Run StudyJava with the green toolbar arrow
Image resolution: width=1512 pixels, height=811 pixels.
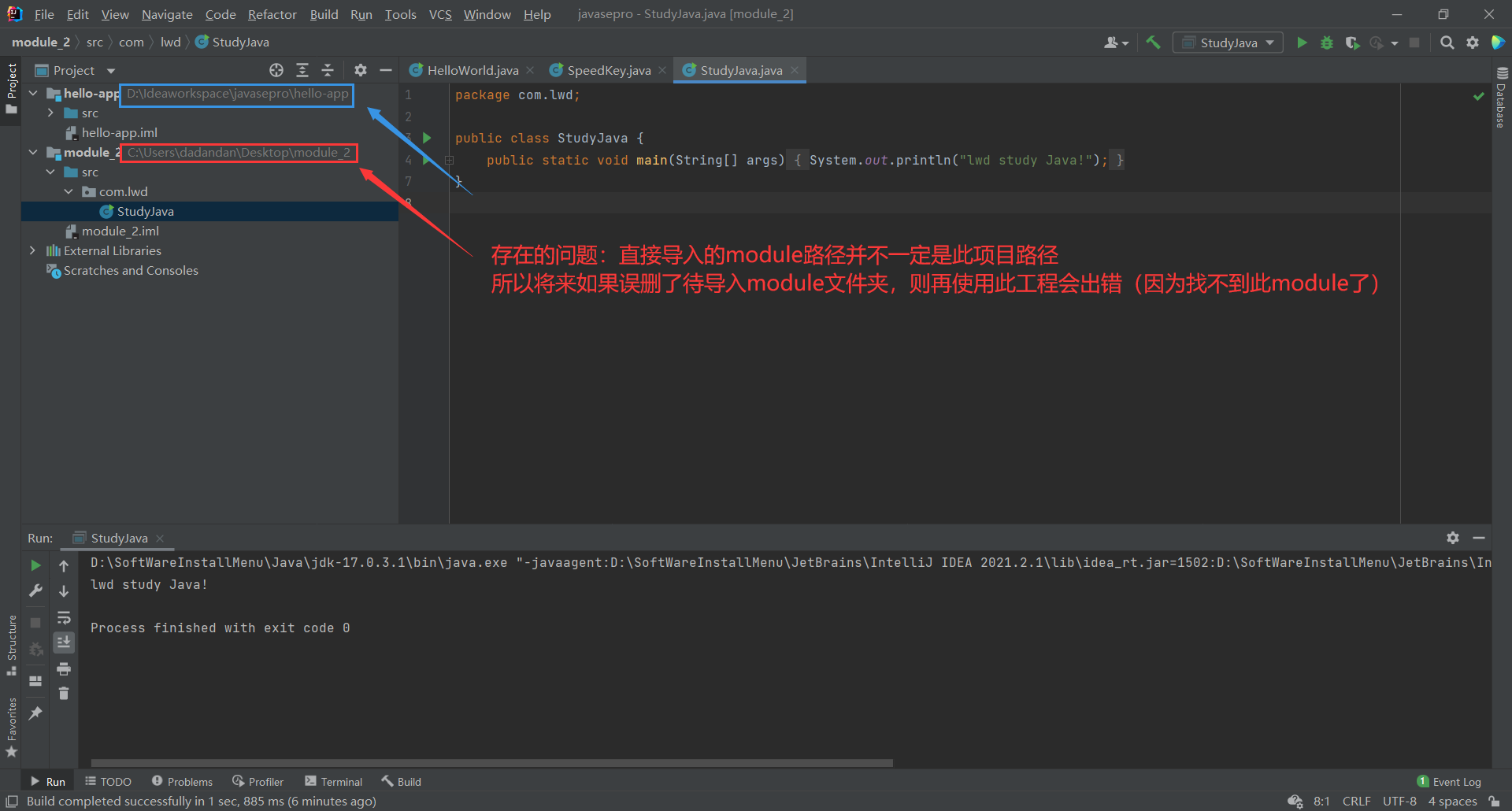point(1302,43)
